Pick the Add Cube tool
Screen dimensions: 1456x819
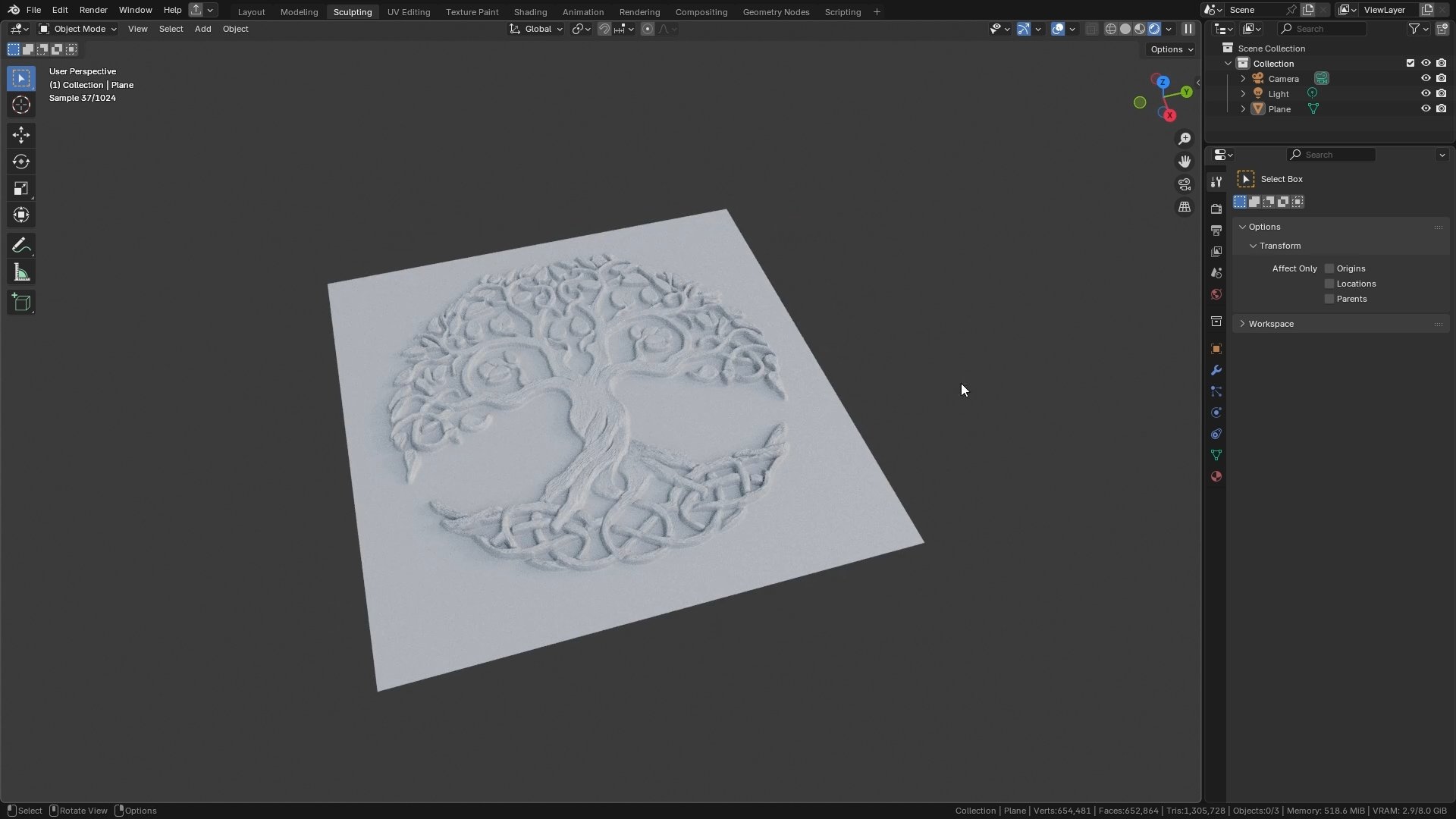click(x=21, y=303)
